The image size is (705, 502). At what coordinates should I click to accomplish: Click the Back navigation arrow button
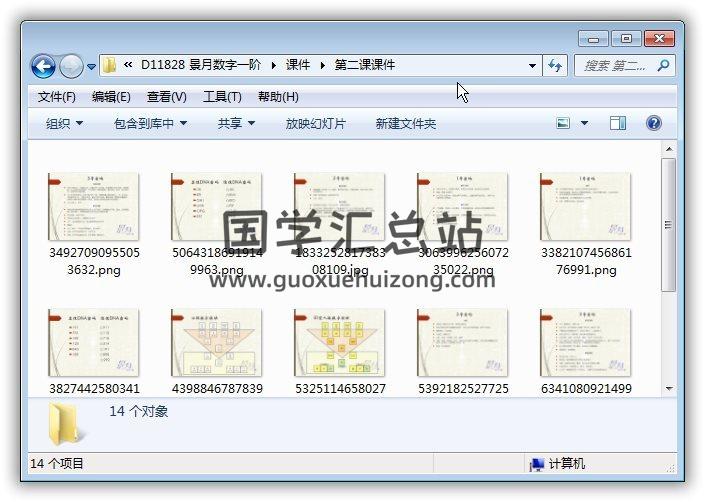(43, 66)
